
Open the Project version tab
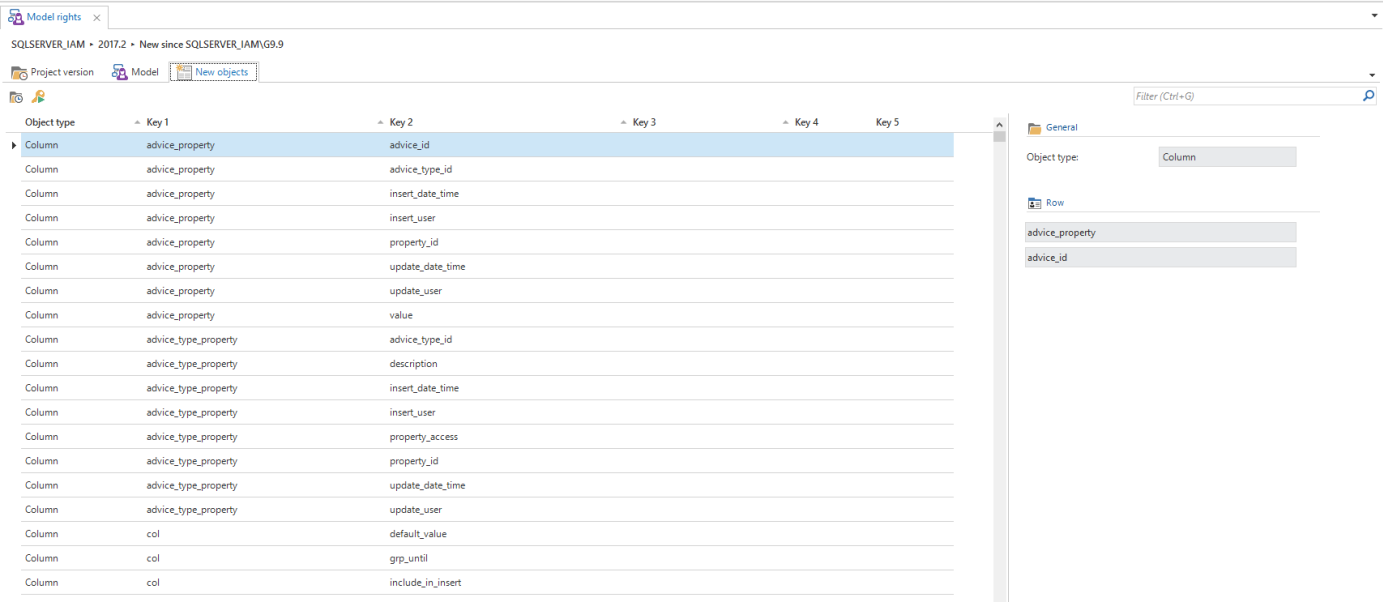click(53, 72)
